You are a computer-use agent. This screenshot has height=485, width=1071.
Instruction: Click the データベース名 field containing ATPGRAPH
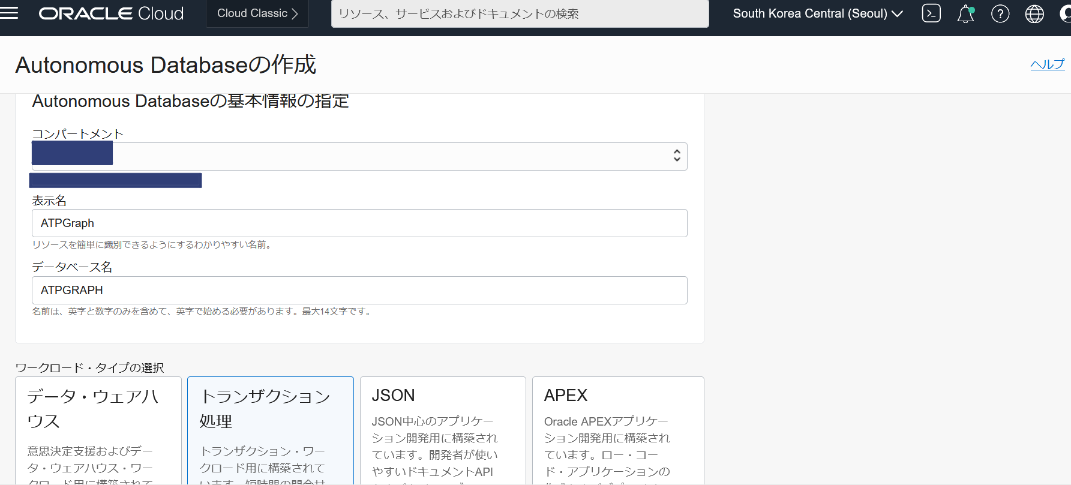[x=360, y=290]
